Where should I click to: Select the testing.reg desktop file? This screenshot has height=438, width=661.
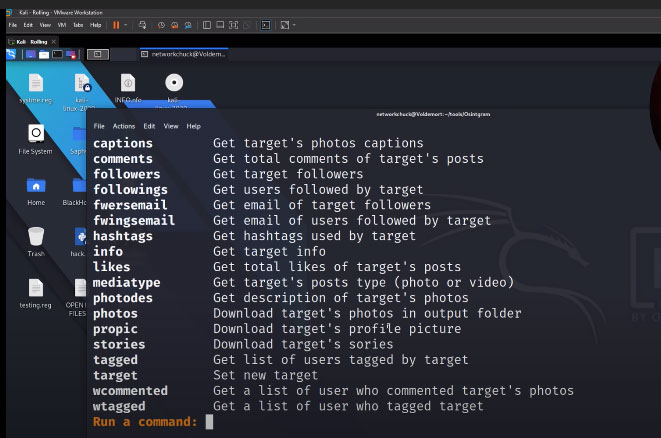[x=36, y=293]
